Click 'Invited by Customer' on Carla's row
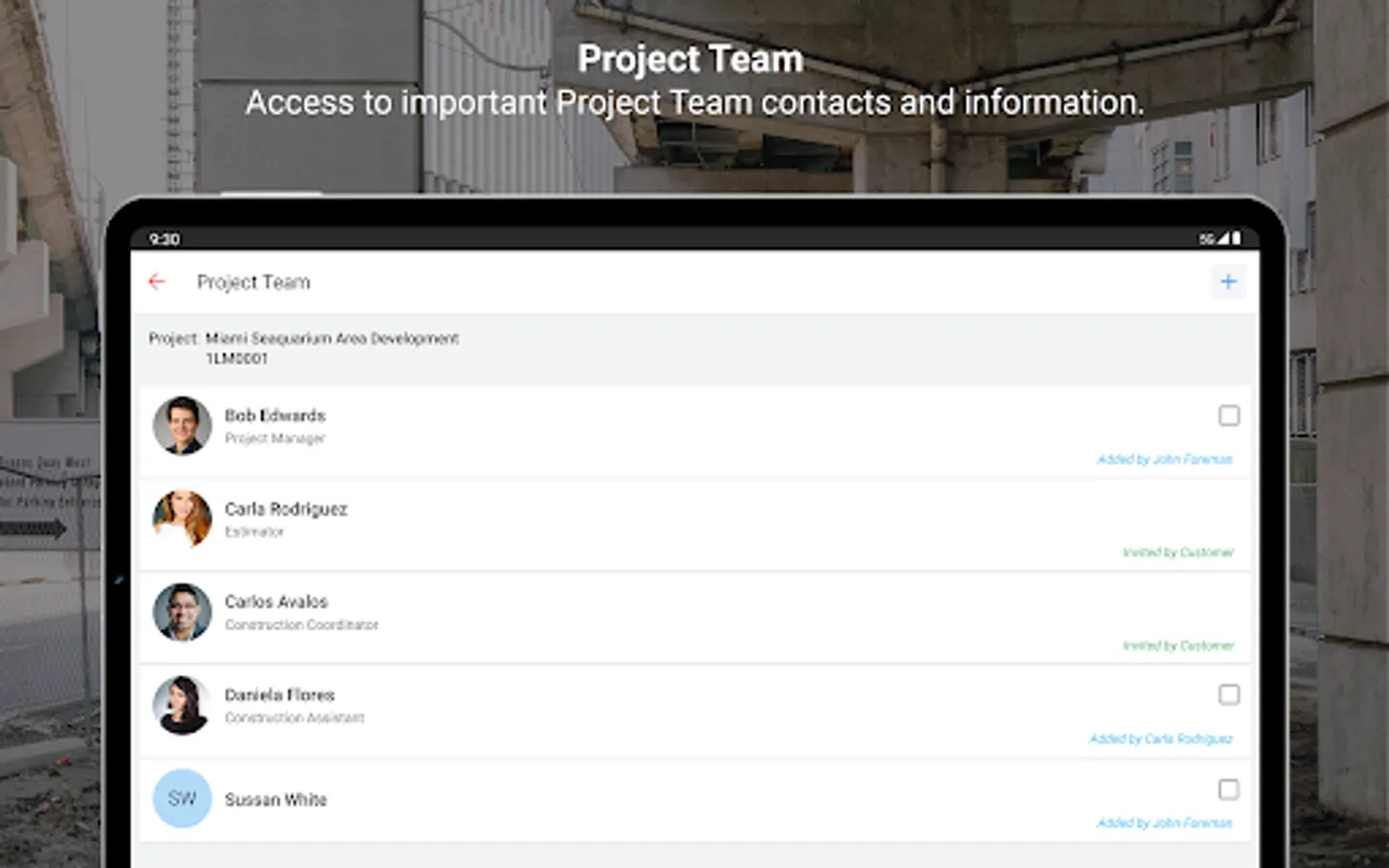This screenshot has width=1389, height=868. (x=1178, y=553)
